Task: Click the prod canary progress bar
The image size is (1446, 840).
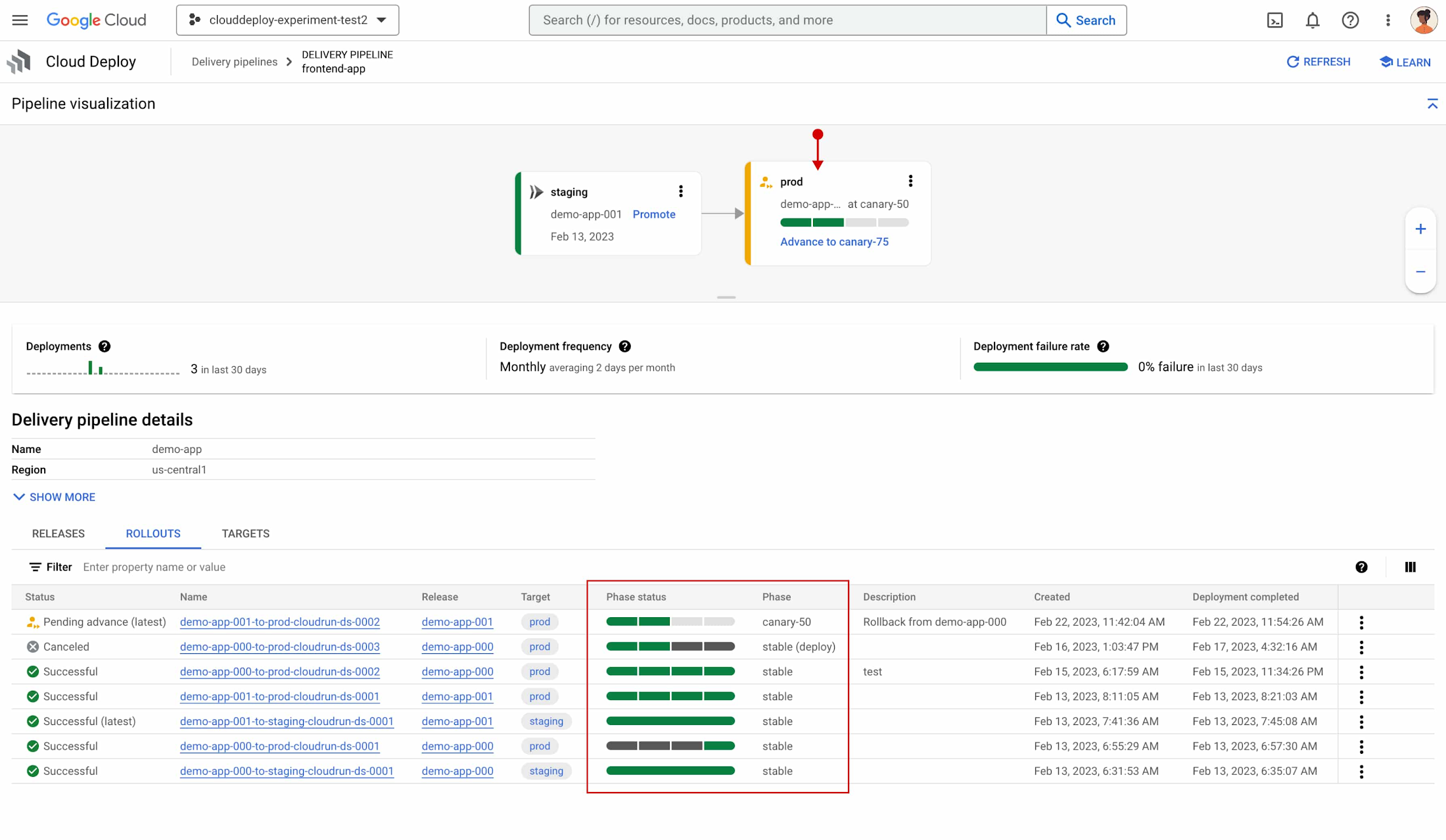Action: (x=844, y=222)
